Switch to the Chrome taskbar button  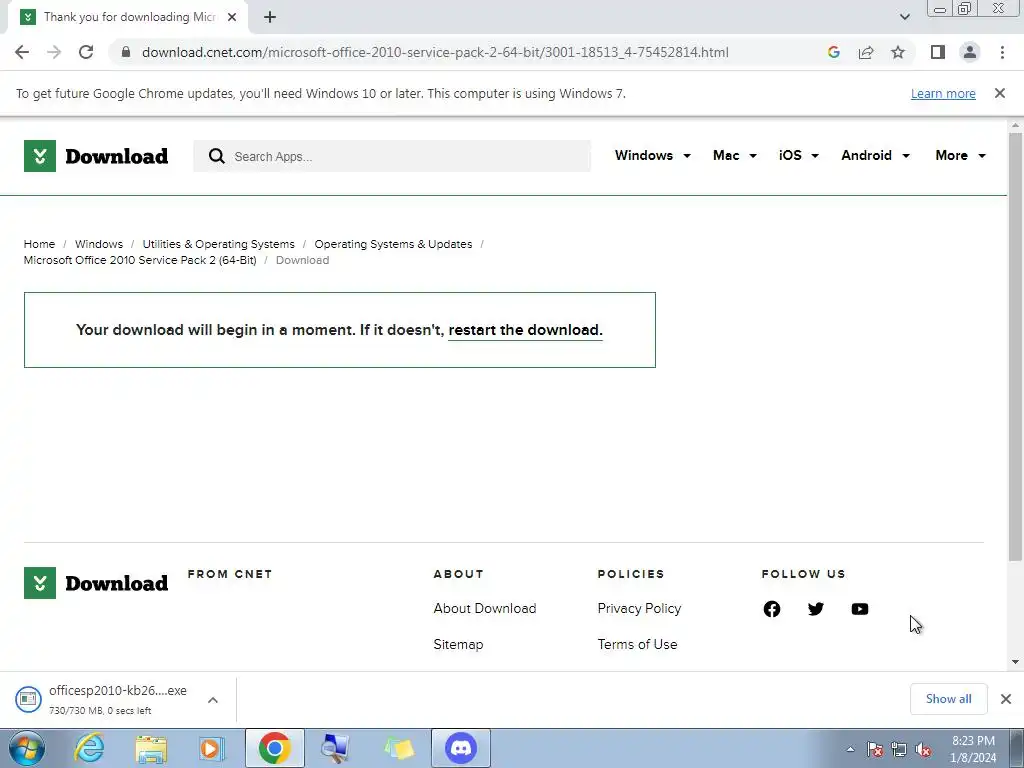[274, 748]
